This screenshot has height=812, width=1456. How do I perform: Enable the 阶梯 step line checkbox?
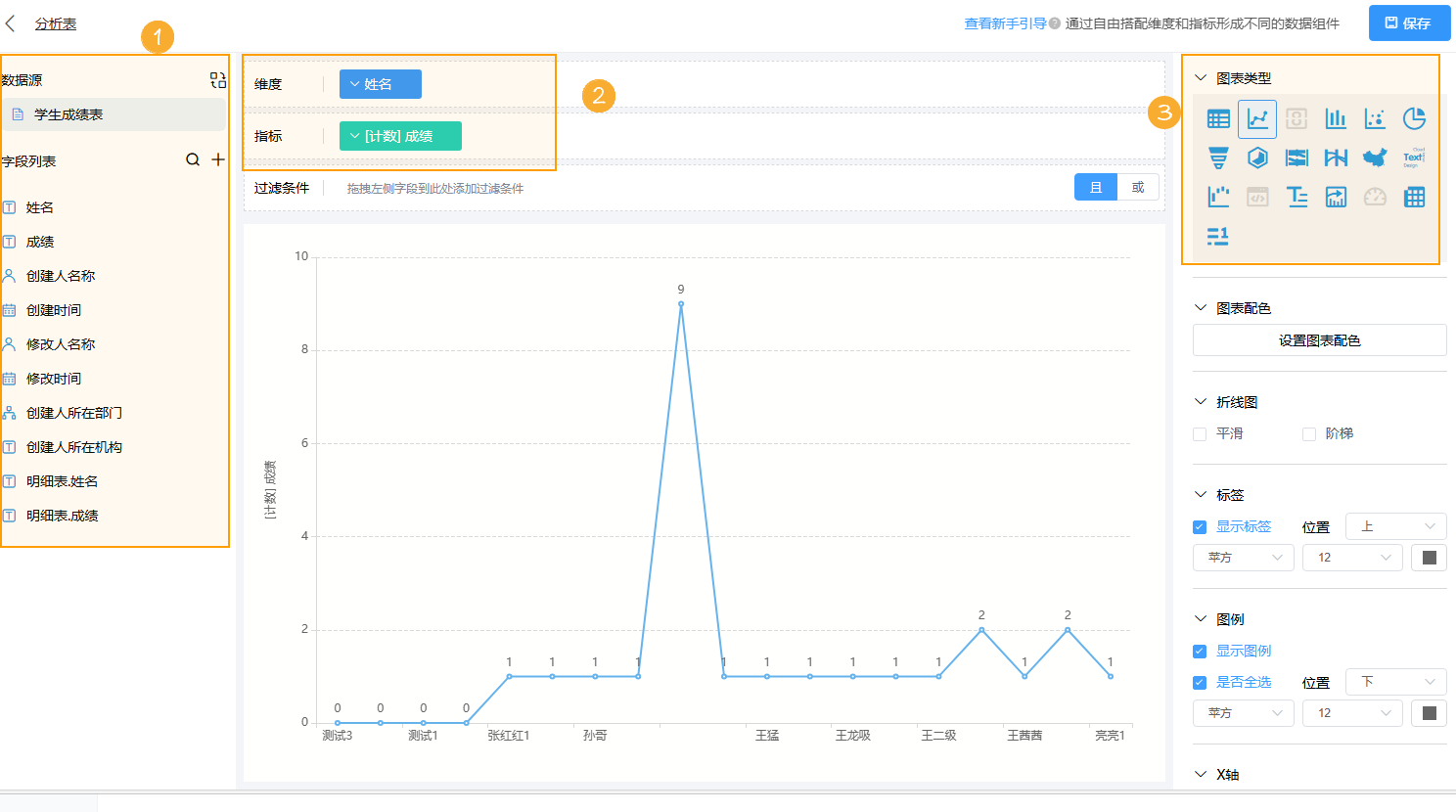(1309, 434)
